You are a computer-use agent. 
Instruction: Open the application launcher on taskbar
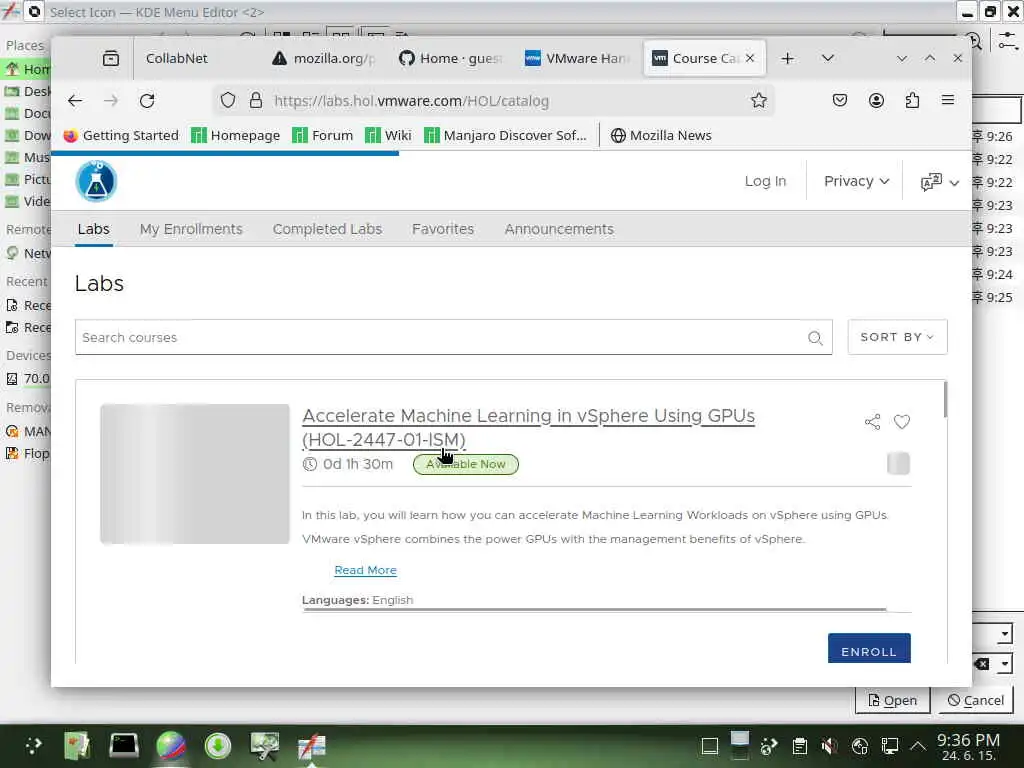tap(33, 745)
